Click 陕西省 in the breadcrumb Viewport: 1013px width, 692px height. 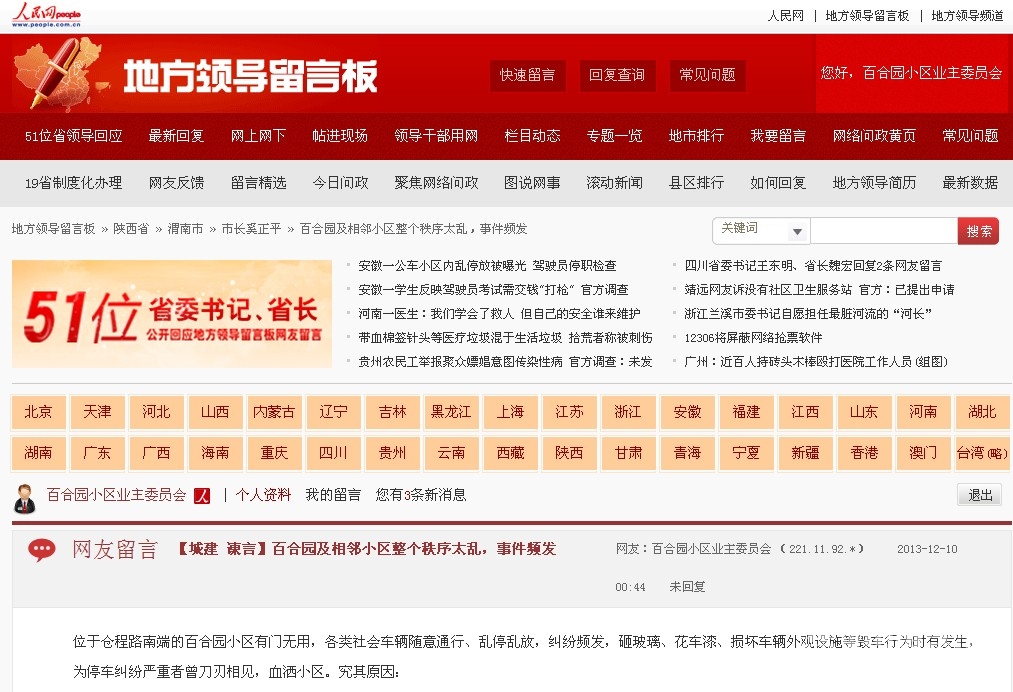point(131,229)
